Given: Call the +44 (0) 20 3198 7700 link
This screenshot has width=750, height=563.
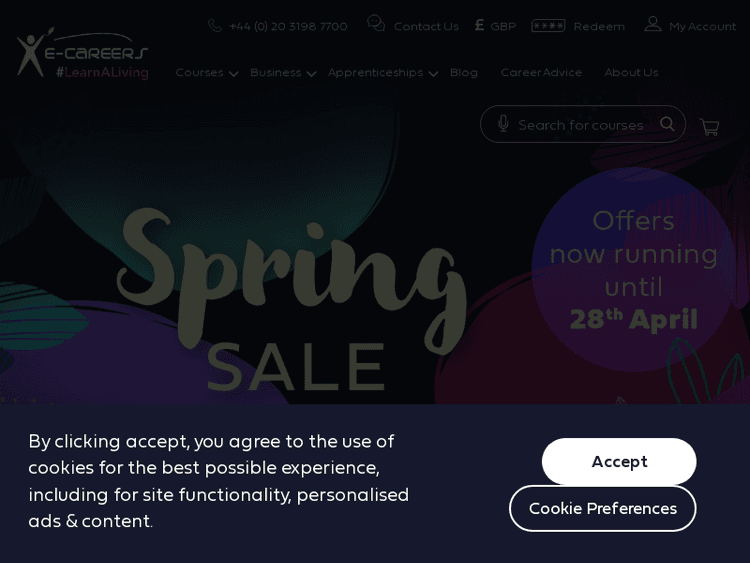Looking at the screenshot, I should (288, 26).
